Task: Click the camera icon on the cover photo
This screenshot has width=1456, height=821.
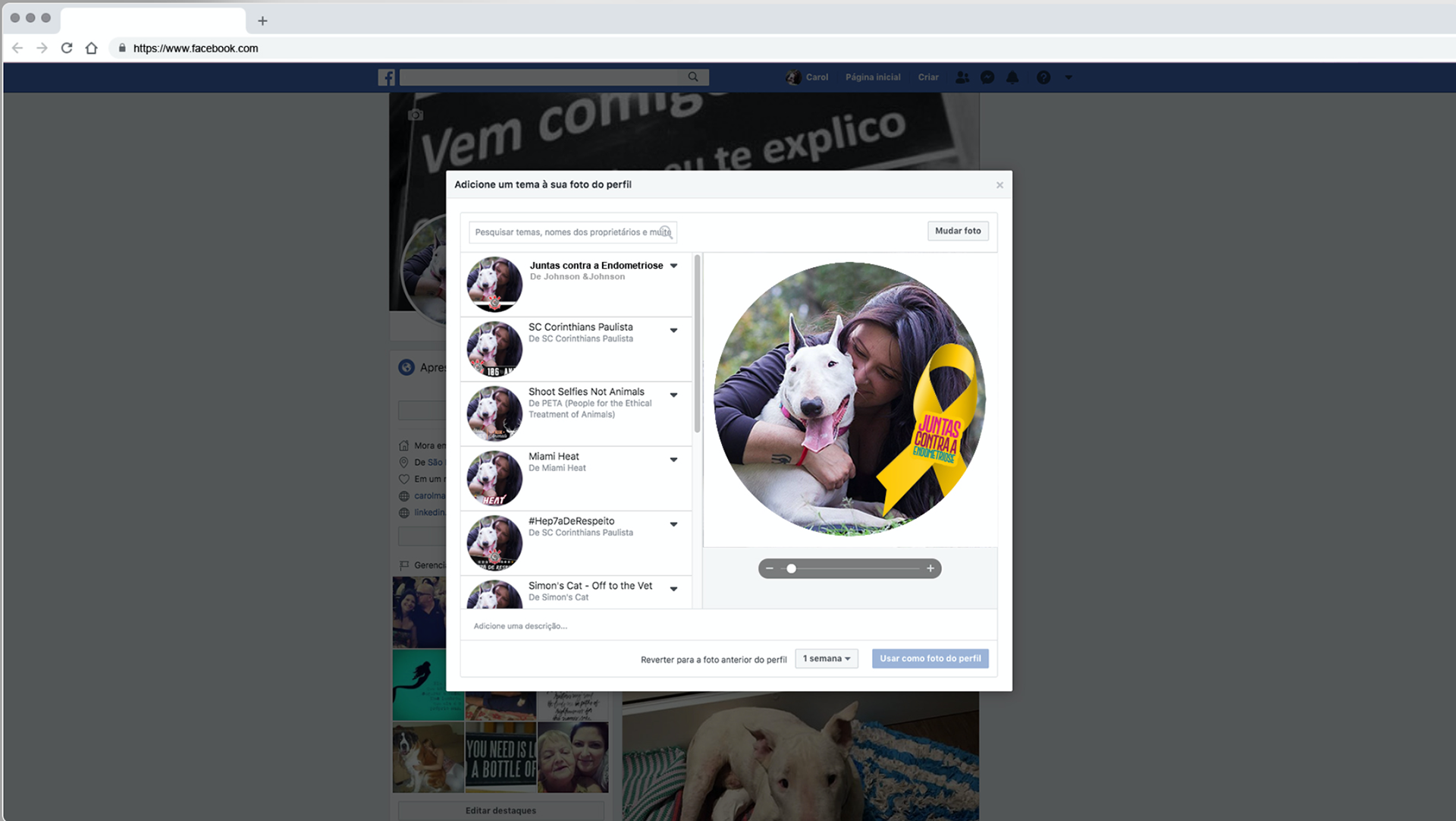Action: 416,115
